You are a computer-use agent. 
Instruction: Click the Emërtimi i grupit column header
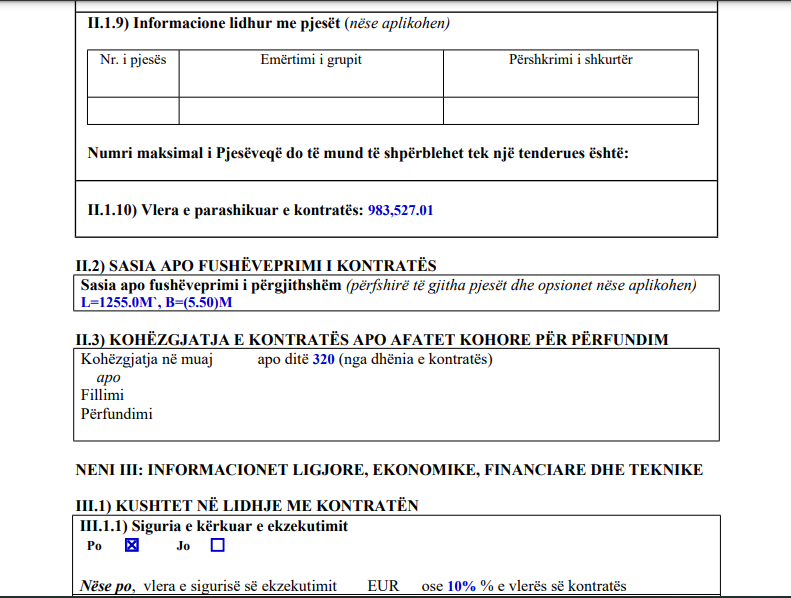click(311, 73)
